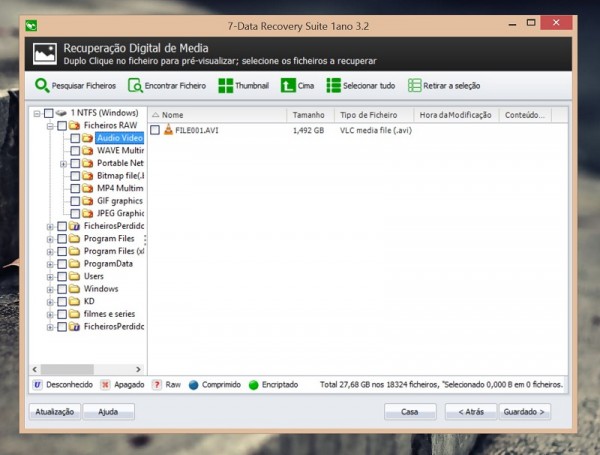The width and height of the screenshot is (600, 455).
Task: Click the Ficheiros RAW folder icon
Action: pos(74,126)
